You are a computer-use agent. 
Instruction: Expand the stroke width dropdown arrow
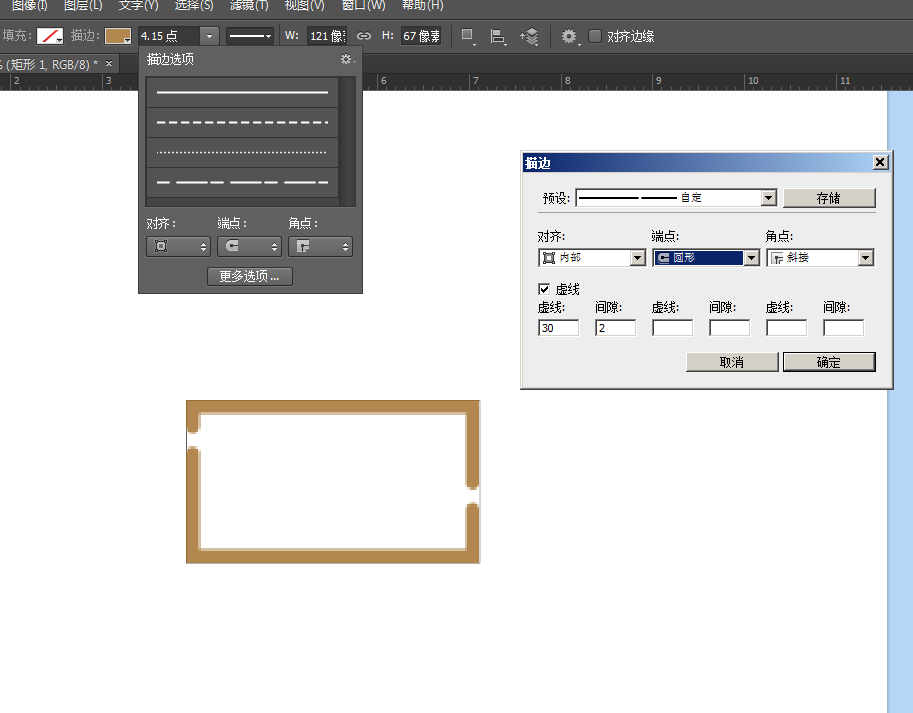click(210, 36)
